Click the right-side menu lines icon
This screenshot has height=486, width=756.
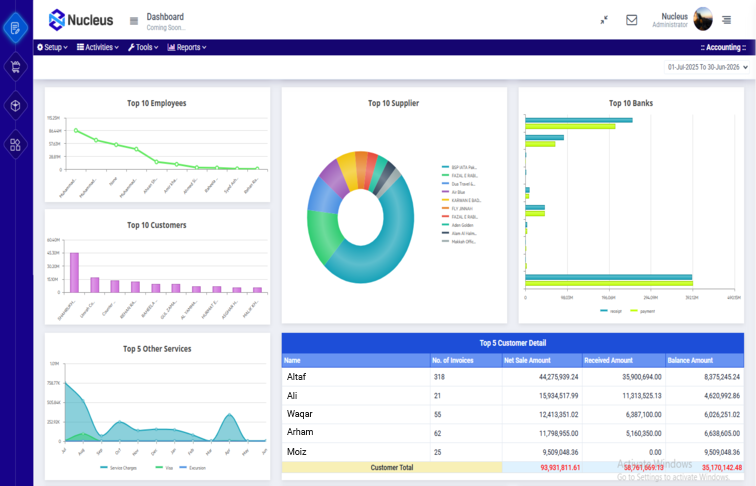pyautogui.click(x=726, y=20)
